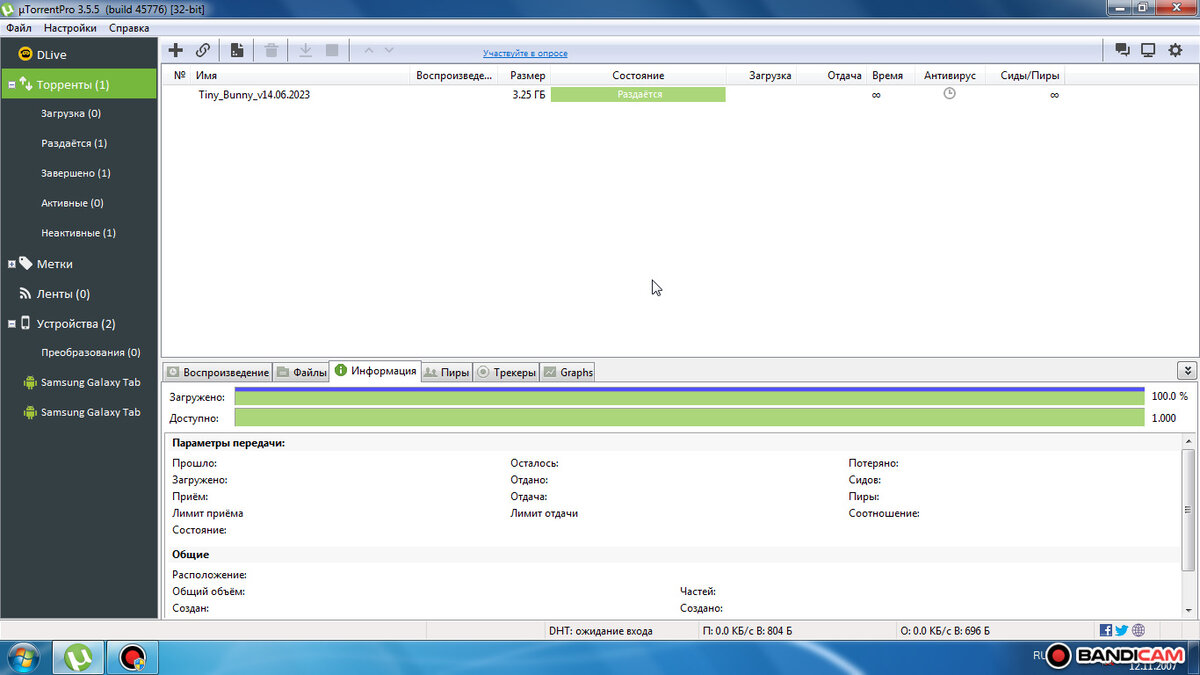Open remote monitor icon in toolbar

1148,50
